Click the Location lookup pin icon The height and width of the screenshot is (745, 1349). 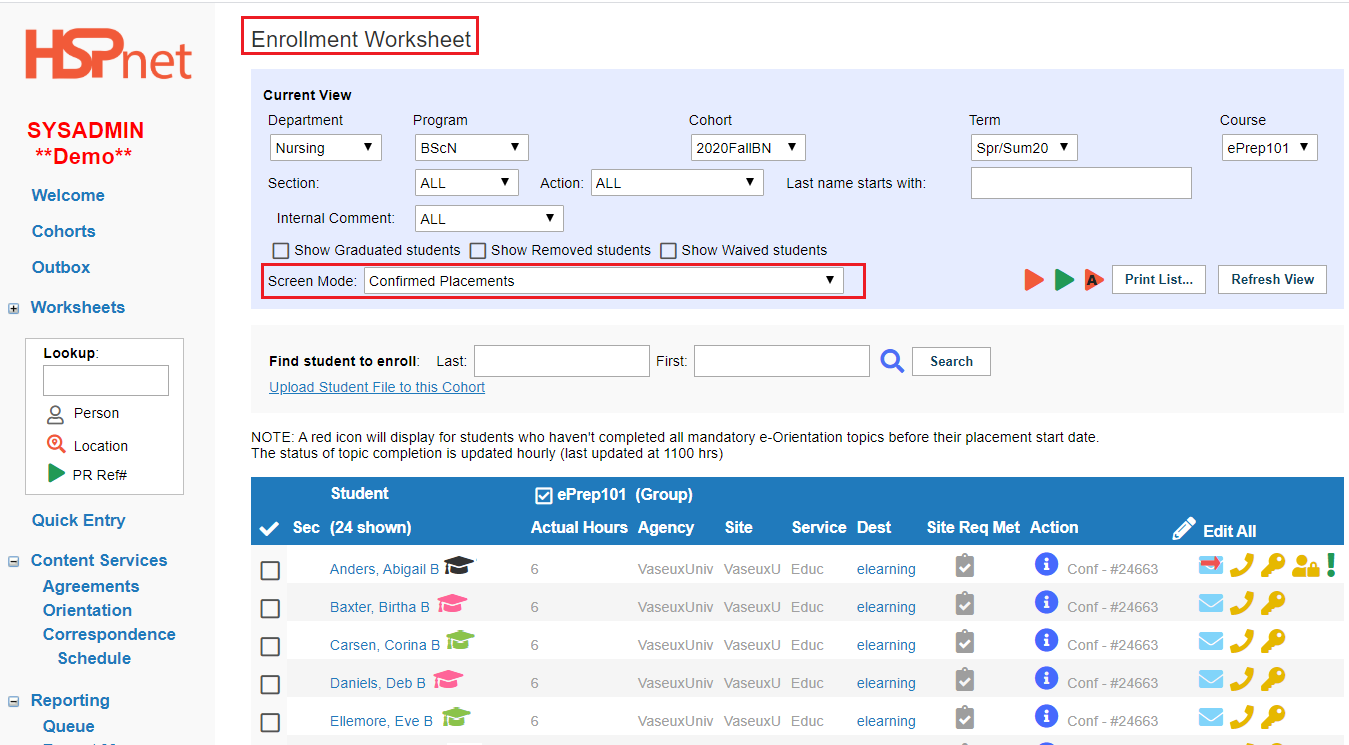[56, 445]
